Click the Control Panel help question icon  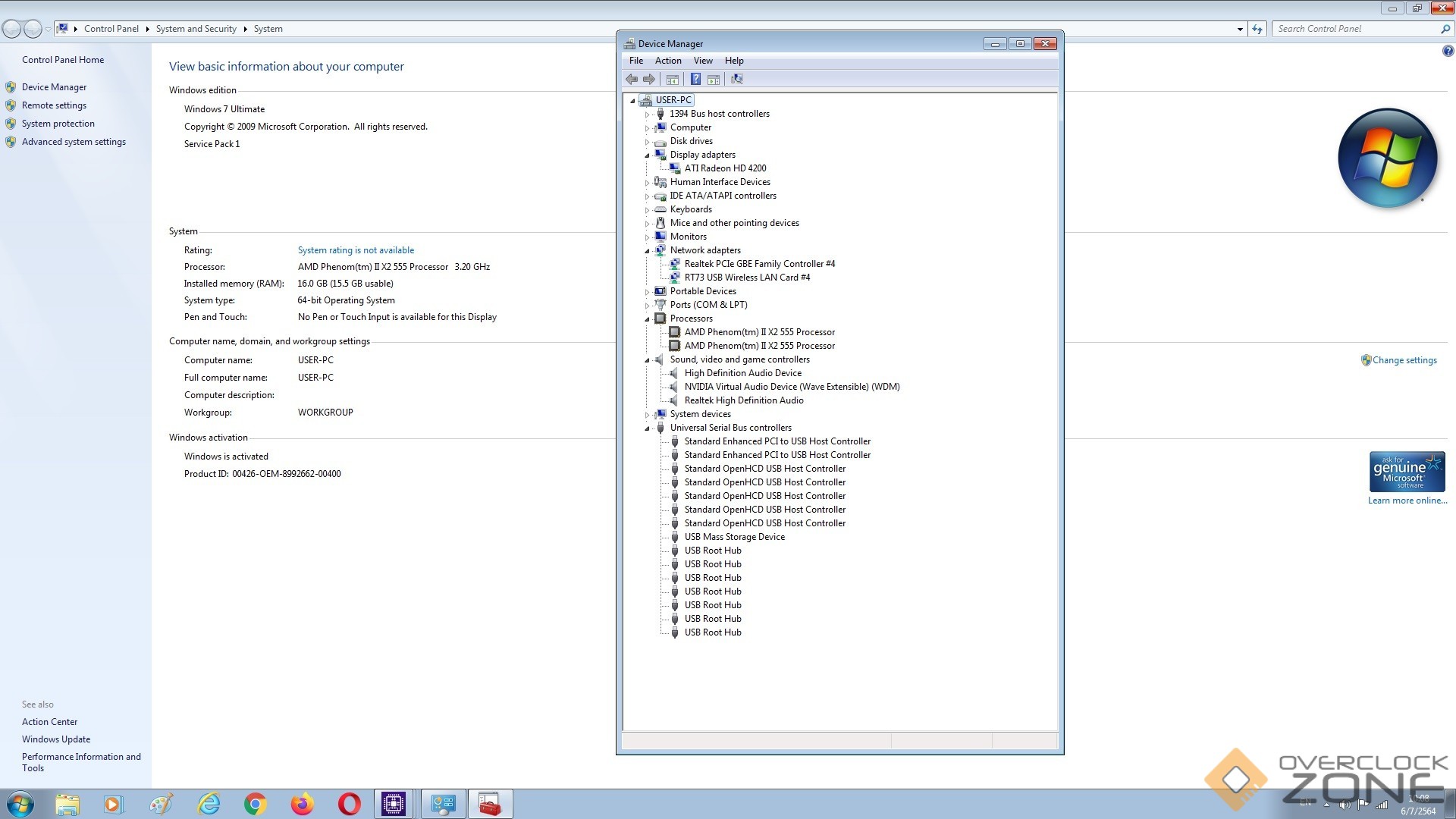pos(1447,52)
